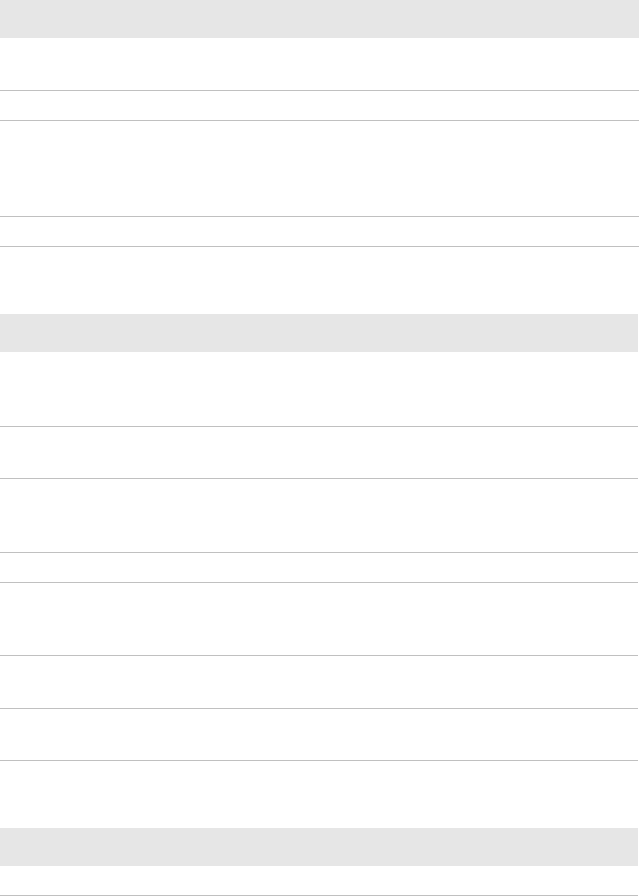639x896 pixels.
Task: Select the tall third row in the first section
Action: click(x=320, y=169)
